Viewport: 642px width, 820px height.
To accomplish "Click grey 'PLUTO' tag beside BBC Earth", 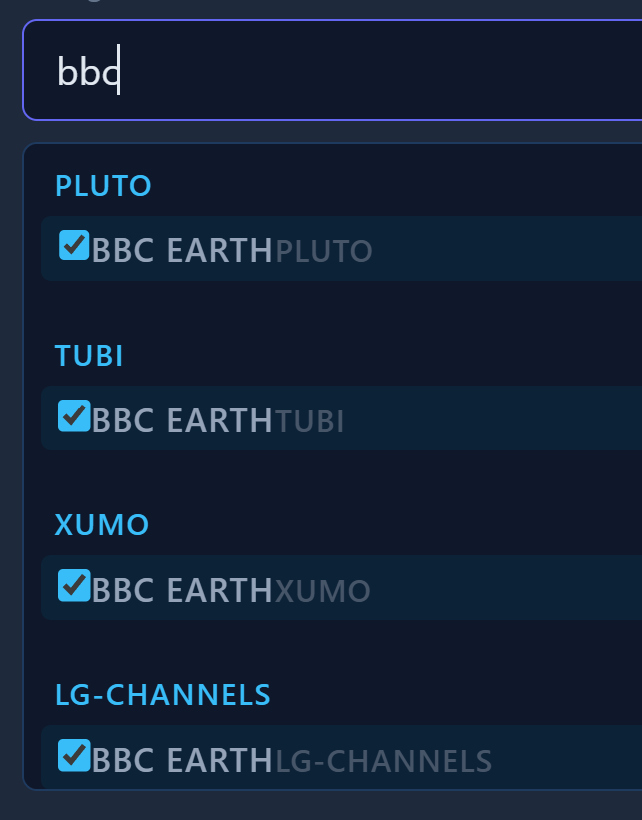I will coord(324,251).
